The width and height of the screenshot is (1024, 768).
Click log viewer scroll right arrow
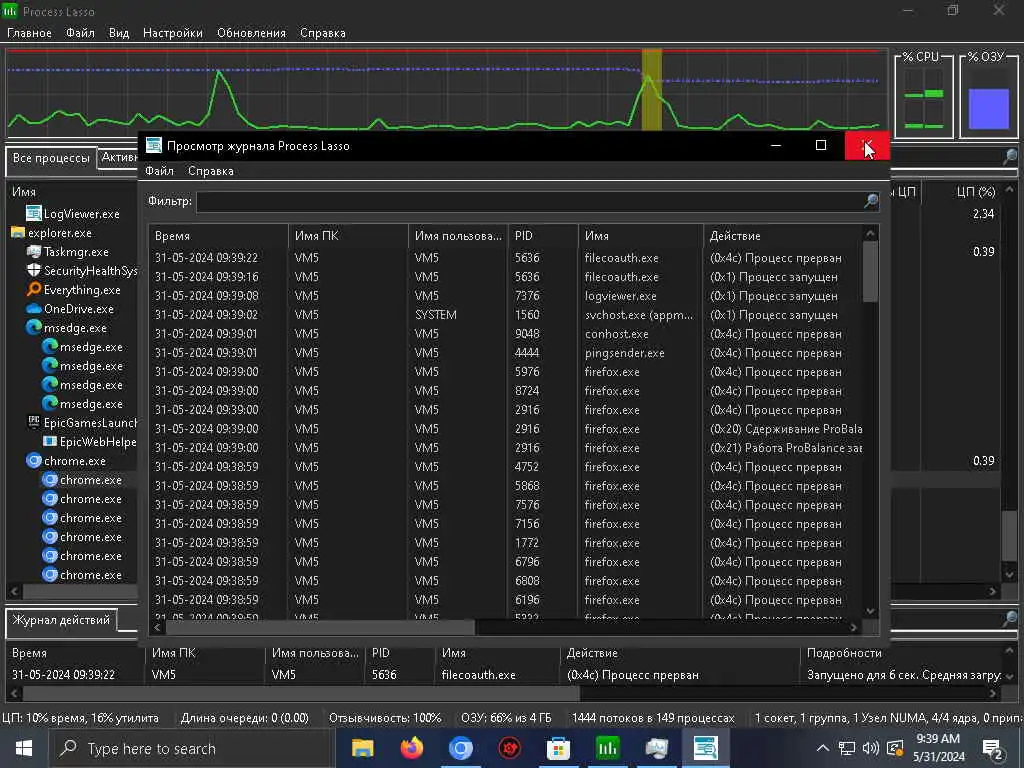point(854,628)
